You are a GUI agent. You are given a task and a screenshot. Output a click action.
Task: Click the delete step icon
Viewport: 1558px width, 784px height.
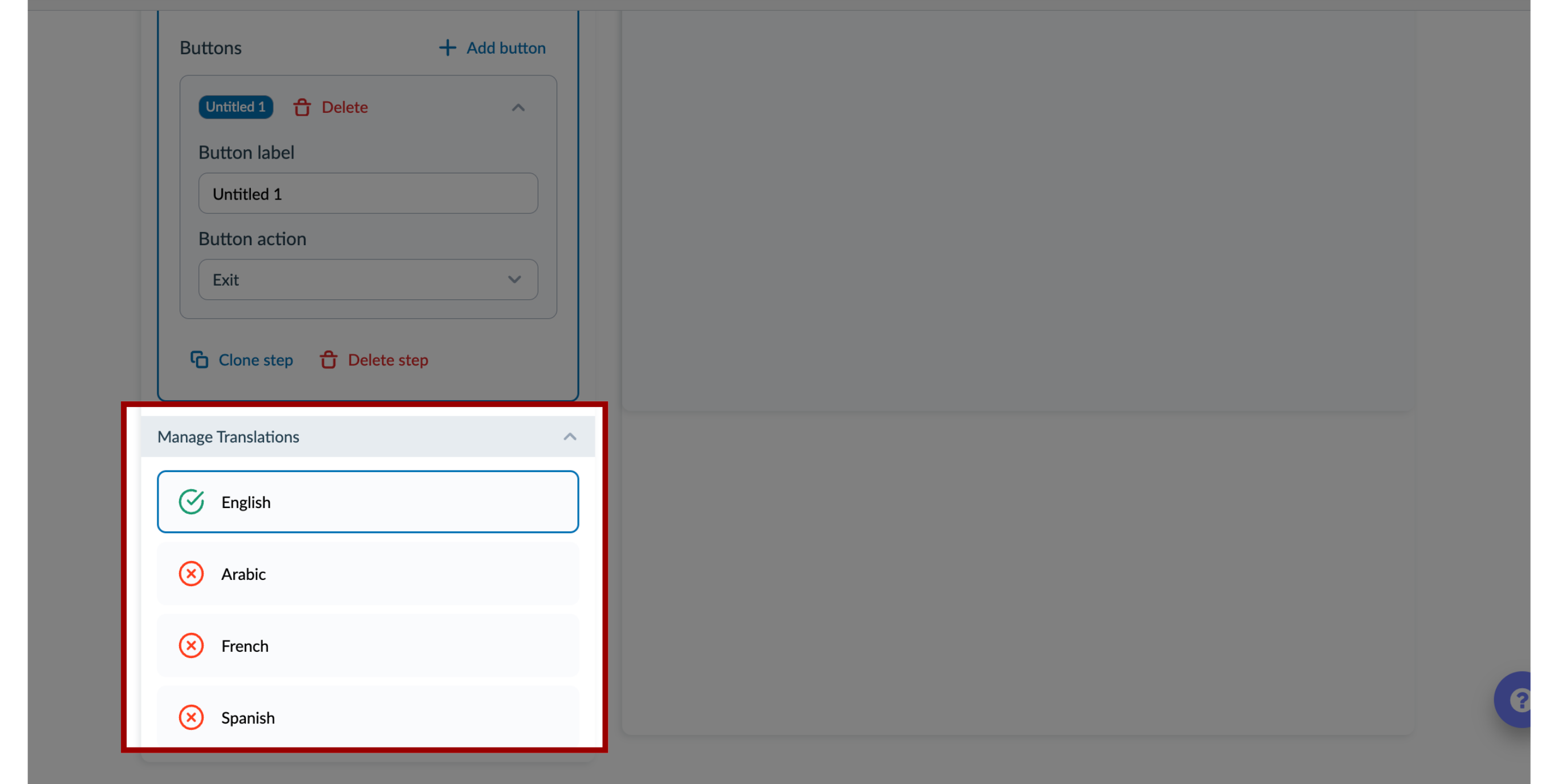[x=329, y=359]
